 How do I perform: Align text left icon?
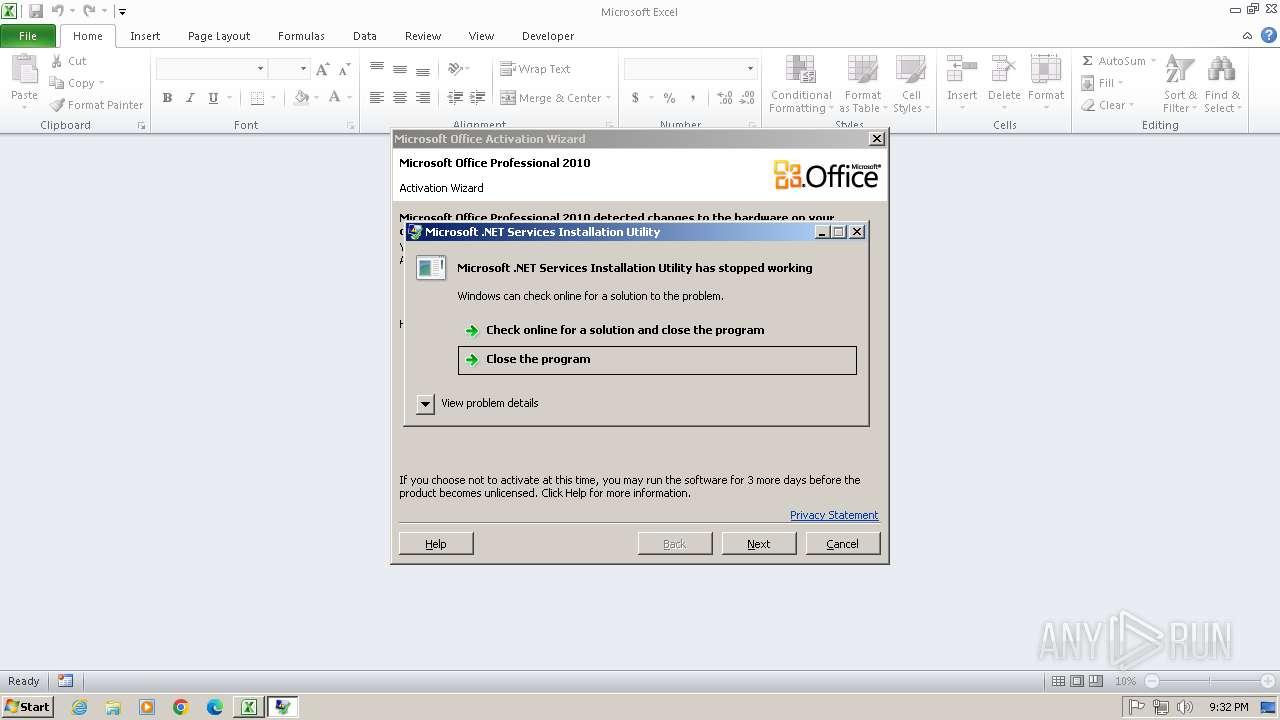coord(377,98)
